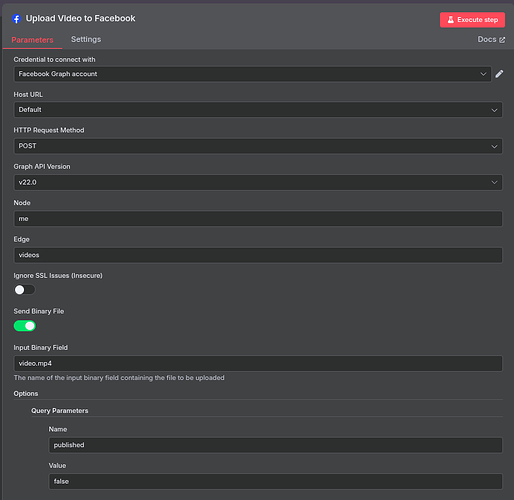Image resolution: width=514 pixels, height=500 pixels.
Task: Expand the Graph API Version v22.0 dropdown
Action: coord(258,182)
